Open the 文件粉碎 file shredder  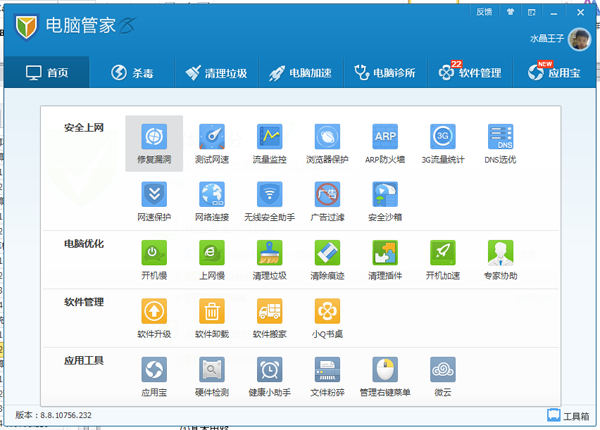(327, 375)
